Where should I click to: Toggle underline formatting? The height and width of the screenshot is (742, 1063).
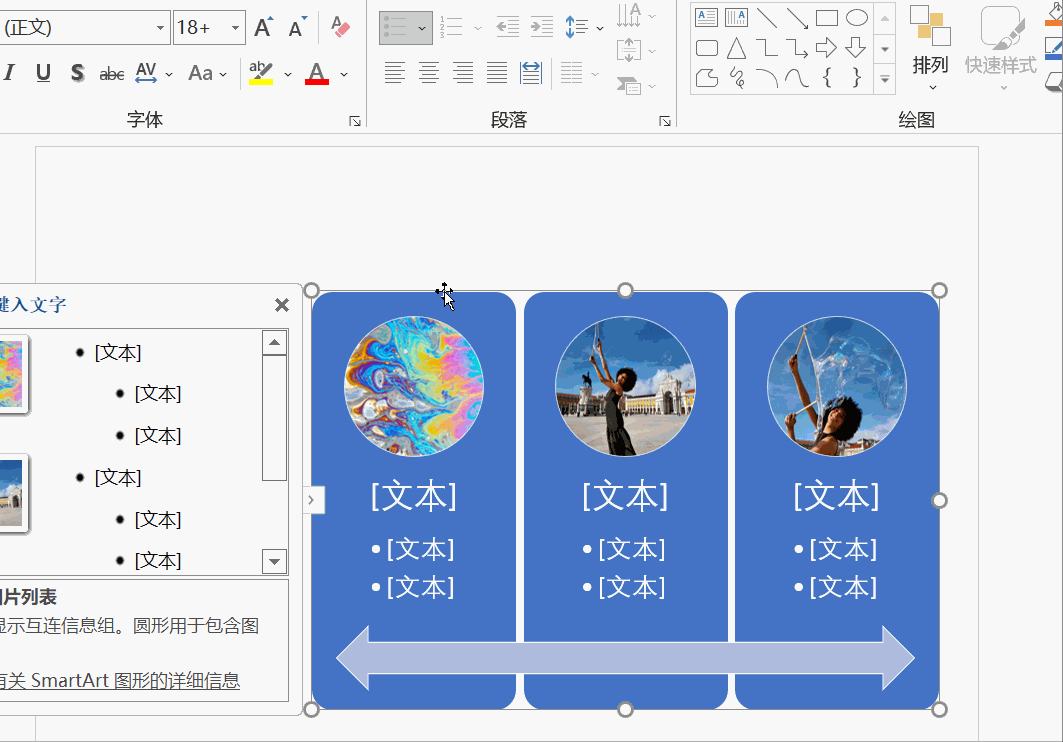tap(43, 73)
